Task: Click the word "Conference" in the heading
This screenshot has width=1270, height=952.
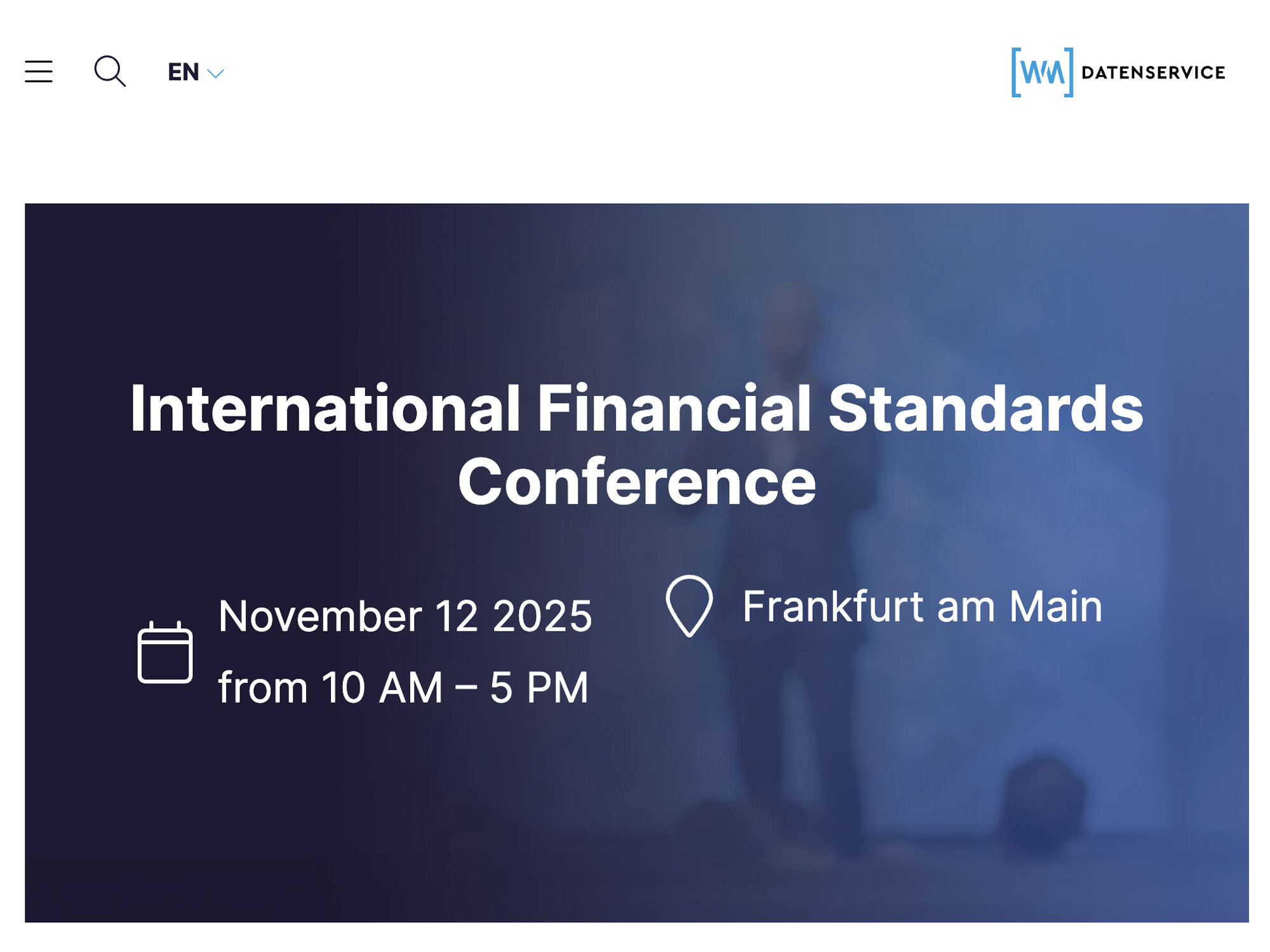Action: (636, 482)
